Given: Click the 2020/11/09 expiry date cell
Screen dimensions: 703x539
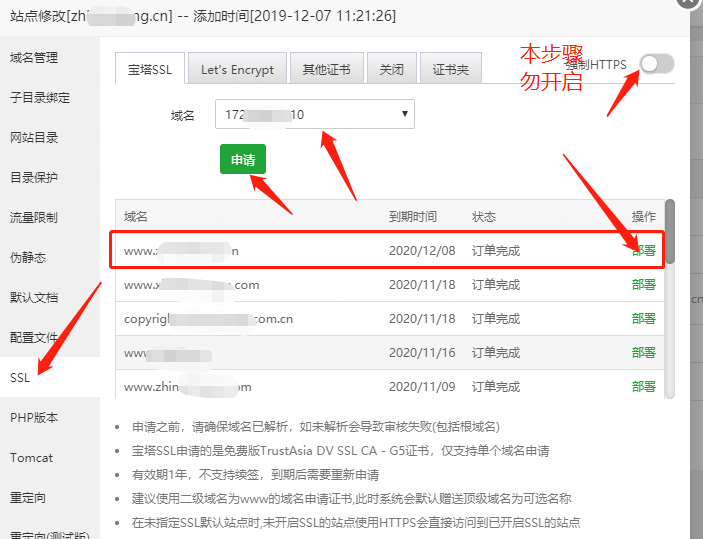Looking at the screenshot, I should click(x=422, y=386).
